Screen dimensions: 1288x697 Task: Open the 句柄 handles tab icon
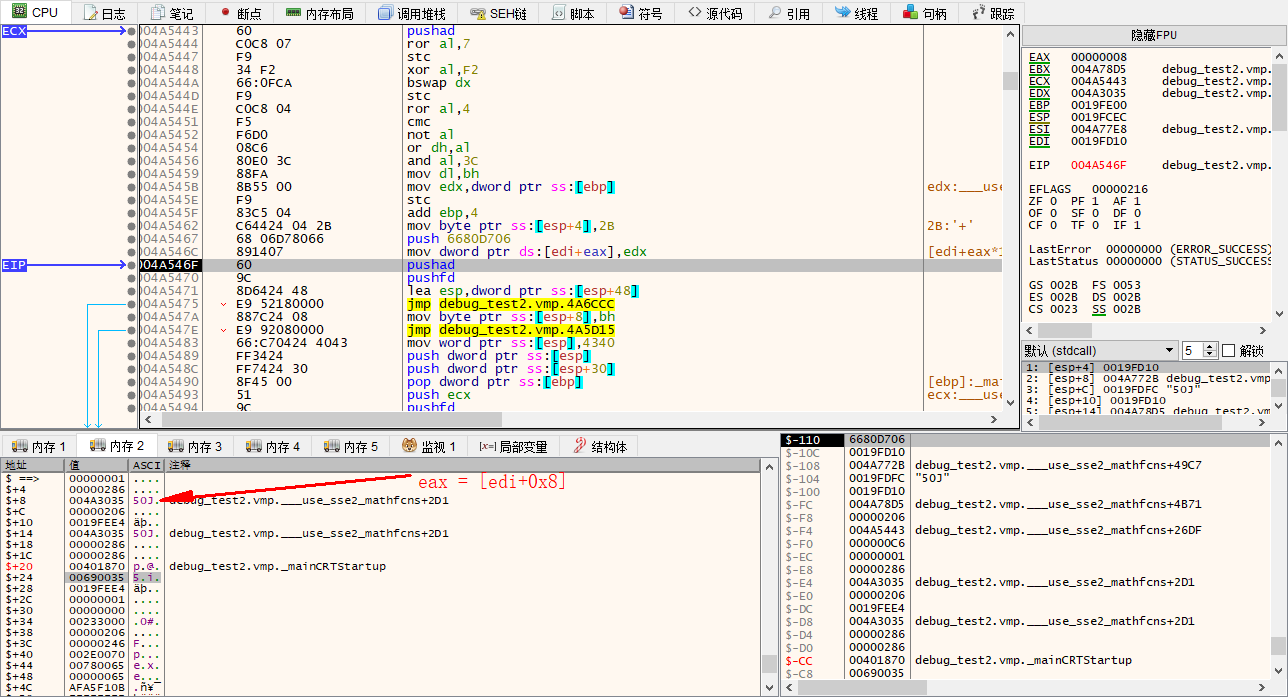tap(911, 13)
